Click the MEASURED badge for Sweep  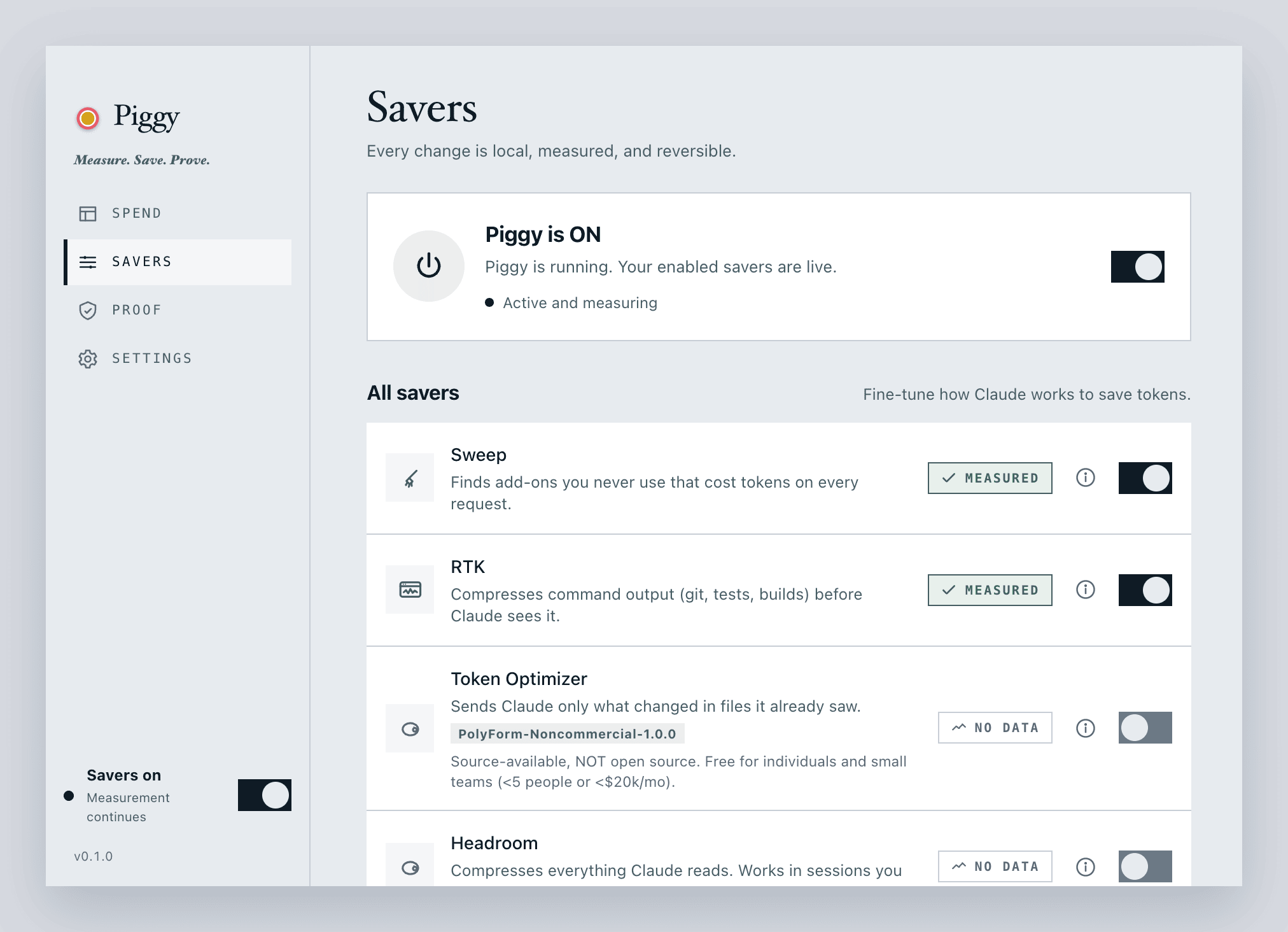[x=990, y=478]
